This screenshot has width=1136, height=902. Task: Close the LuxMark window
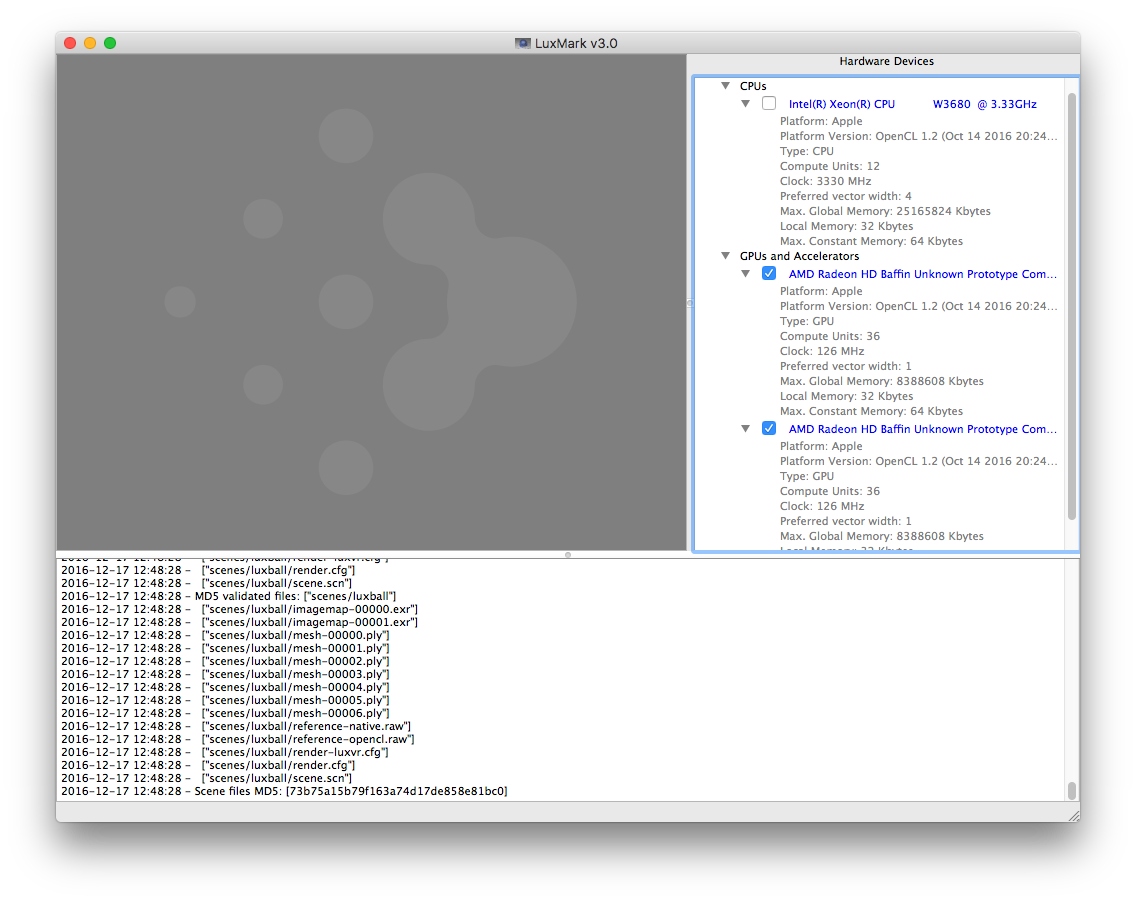pos(70,43)
